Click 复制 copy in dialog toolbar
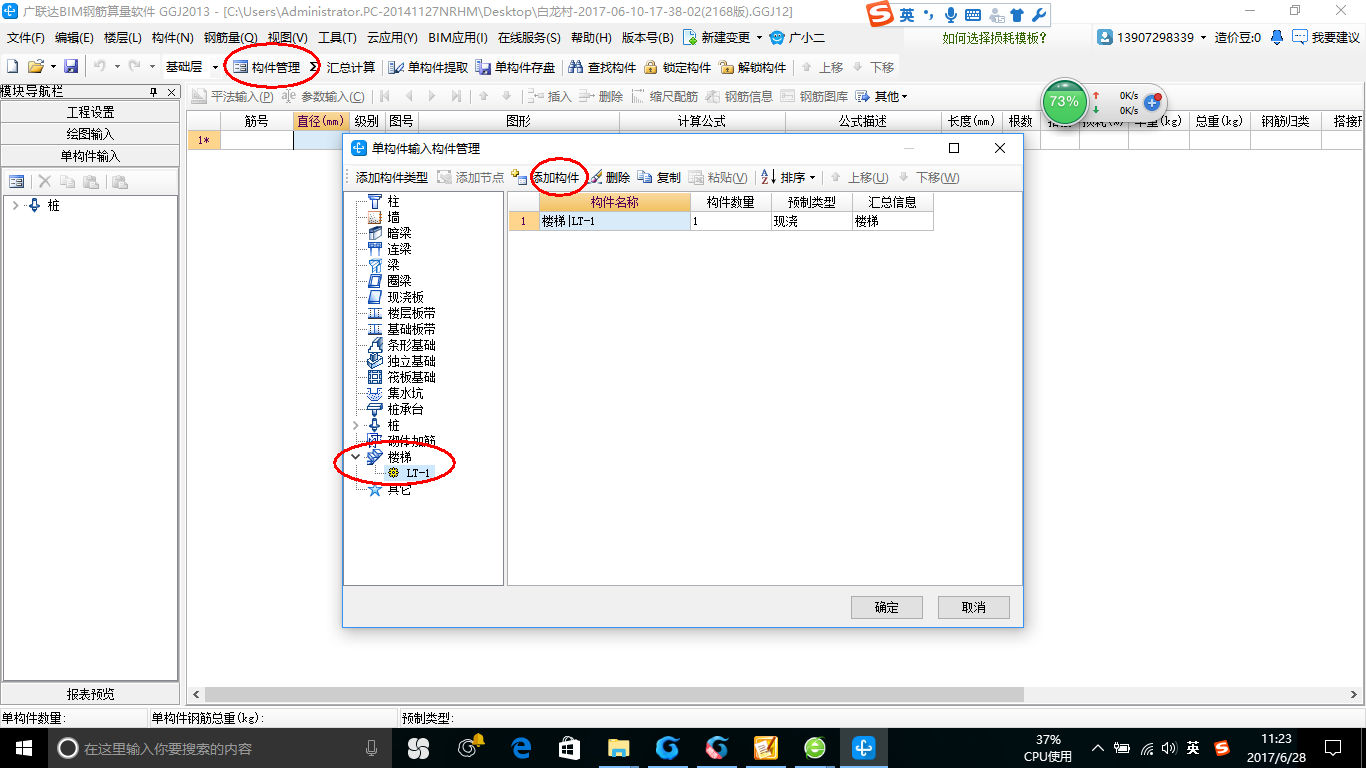This screenshot has height=768, width=1366. [660, 177]
